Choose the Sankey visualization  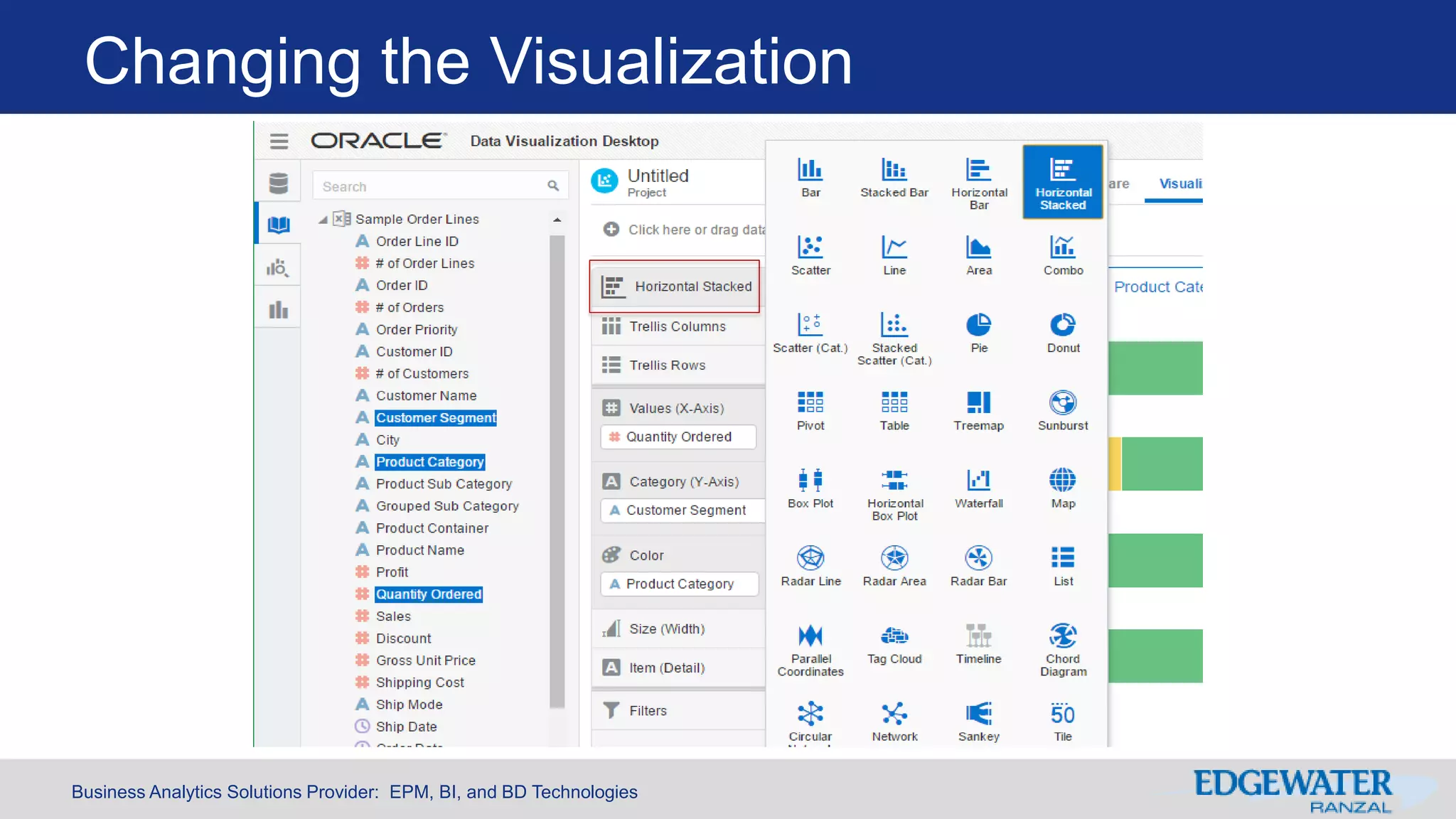point(979,721)
